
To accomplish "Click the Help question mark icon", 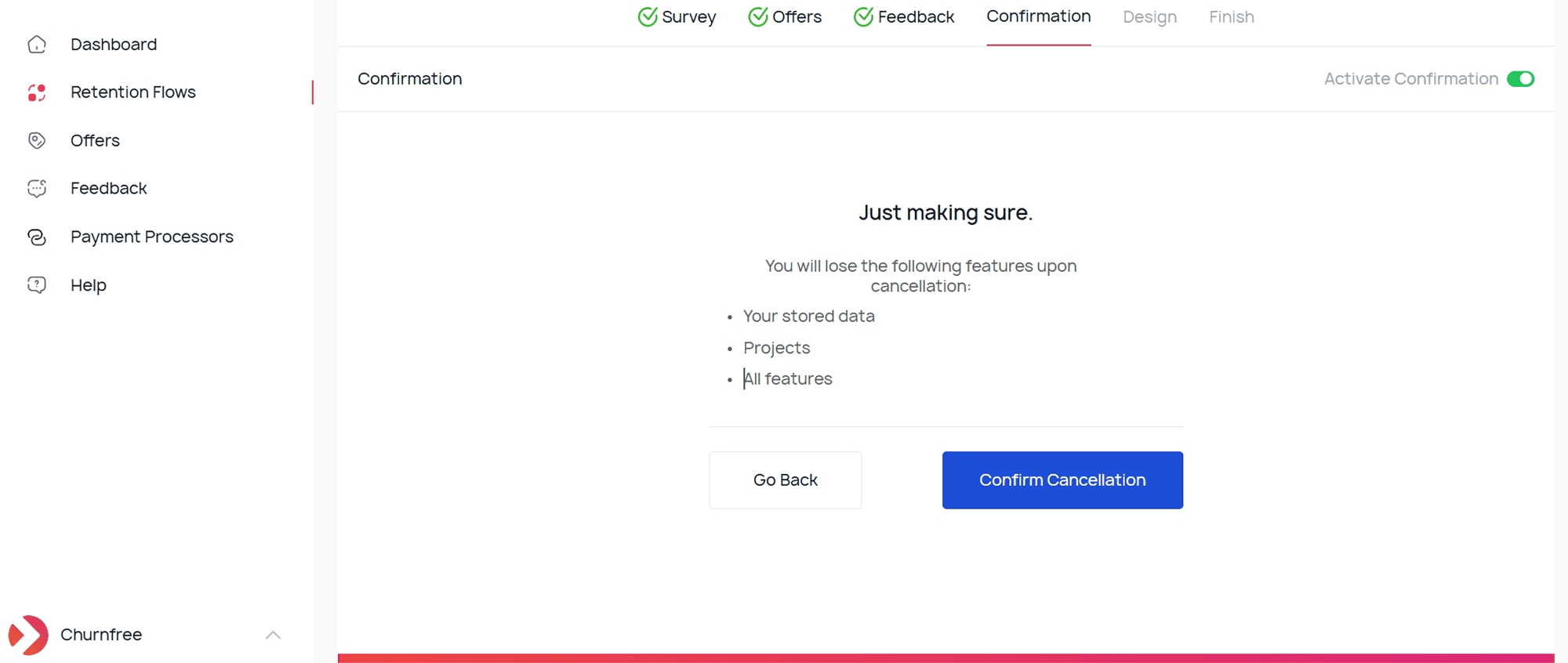I will [x=37, y=284].
